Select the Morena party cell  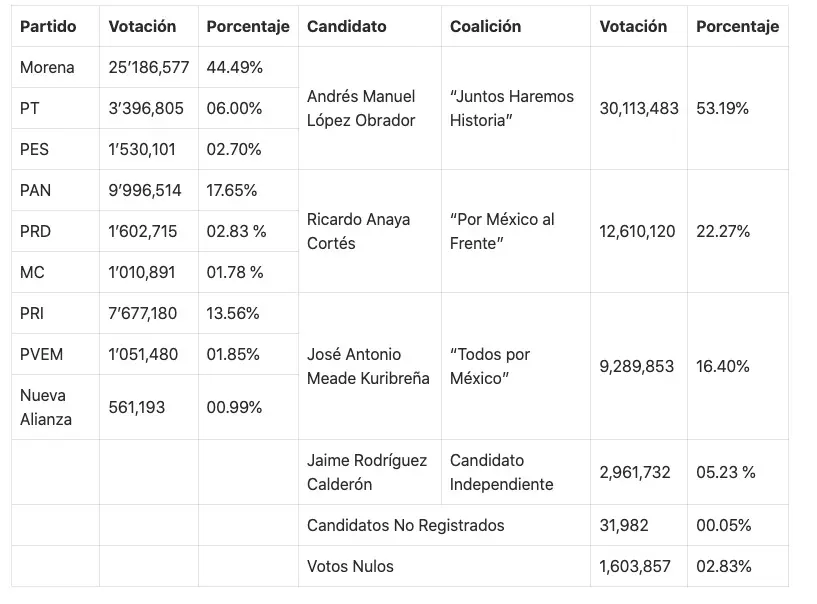[47, 68]
